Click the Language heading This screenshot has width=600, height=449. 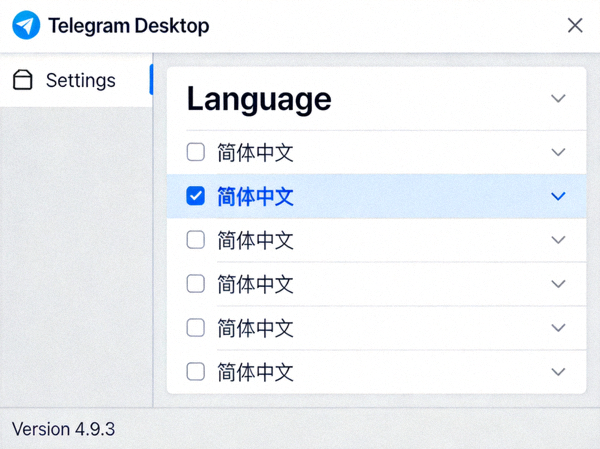[x=259, y=99]
